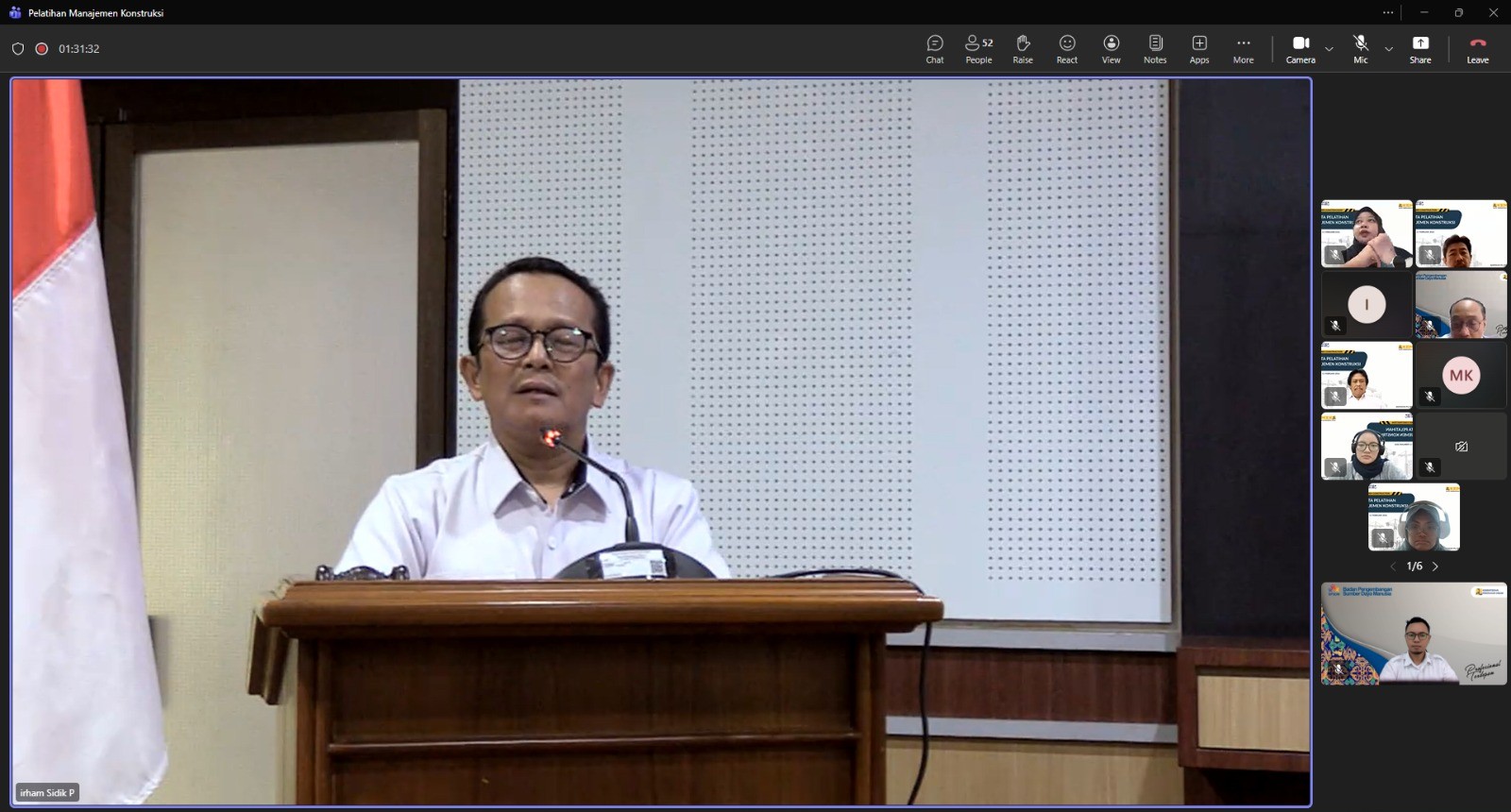
Task: Select the MK participant tile
Action: [x=1461, y=375]
